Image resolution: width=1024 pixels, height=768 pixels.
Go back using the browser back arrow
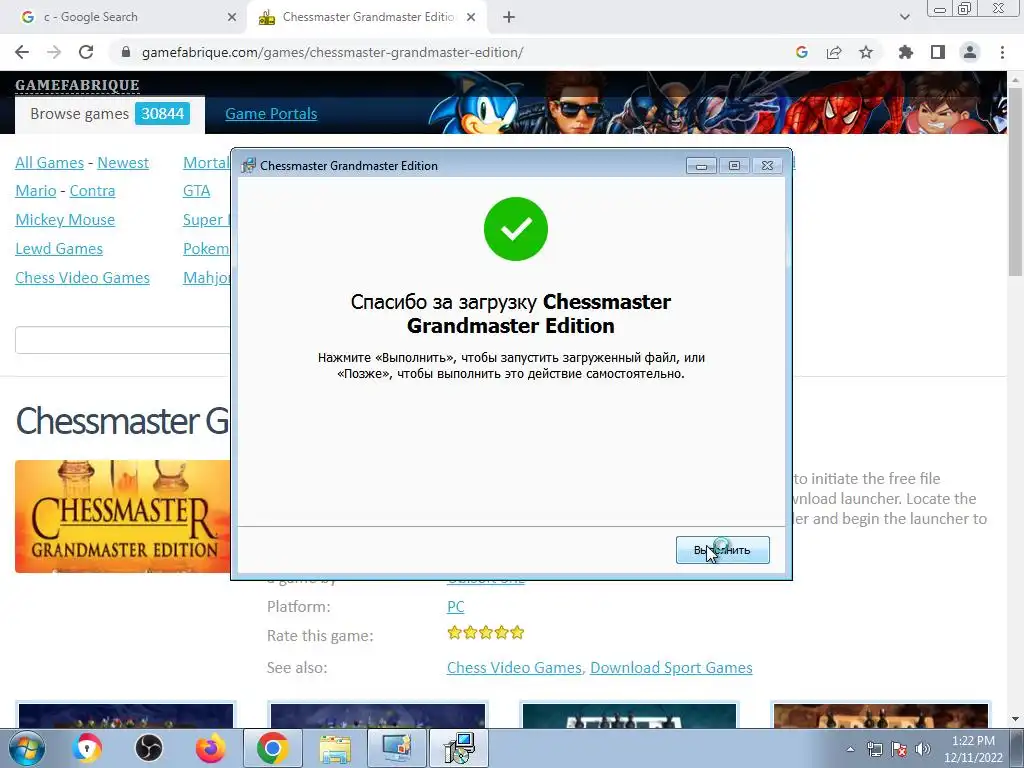22,52
